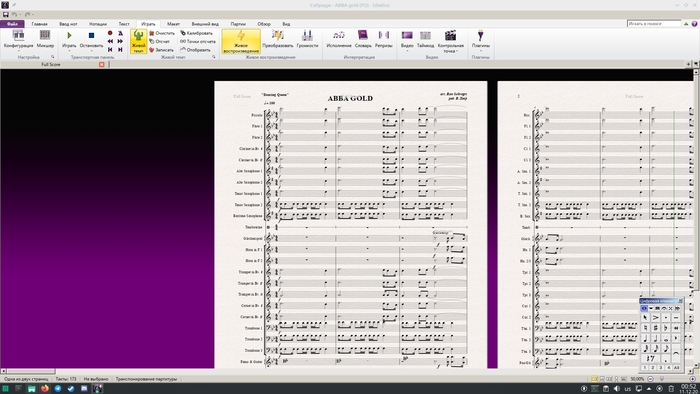Toggle the rest key on keypad

click(650, 358)
